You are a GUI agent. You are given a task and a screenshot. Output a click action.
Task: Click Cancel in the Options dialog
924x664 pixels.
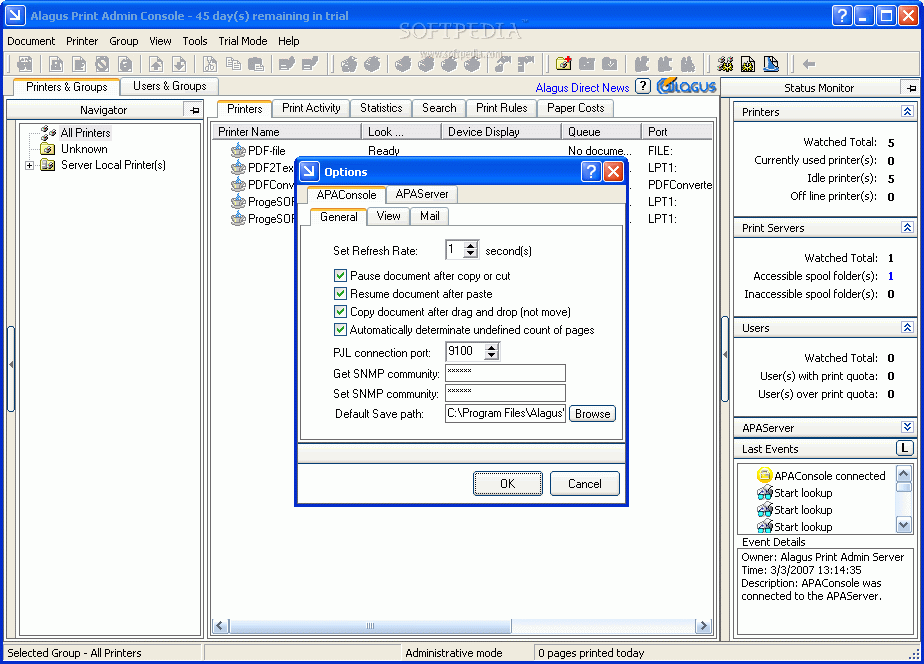pyautogui.click(x=585, y=484)
